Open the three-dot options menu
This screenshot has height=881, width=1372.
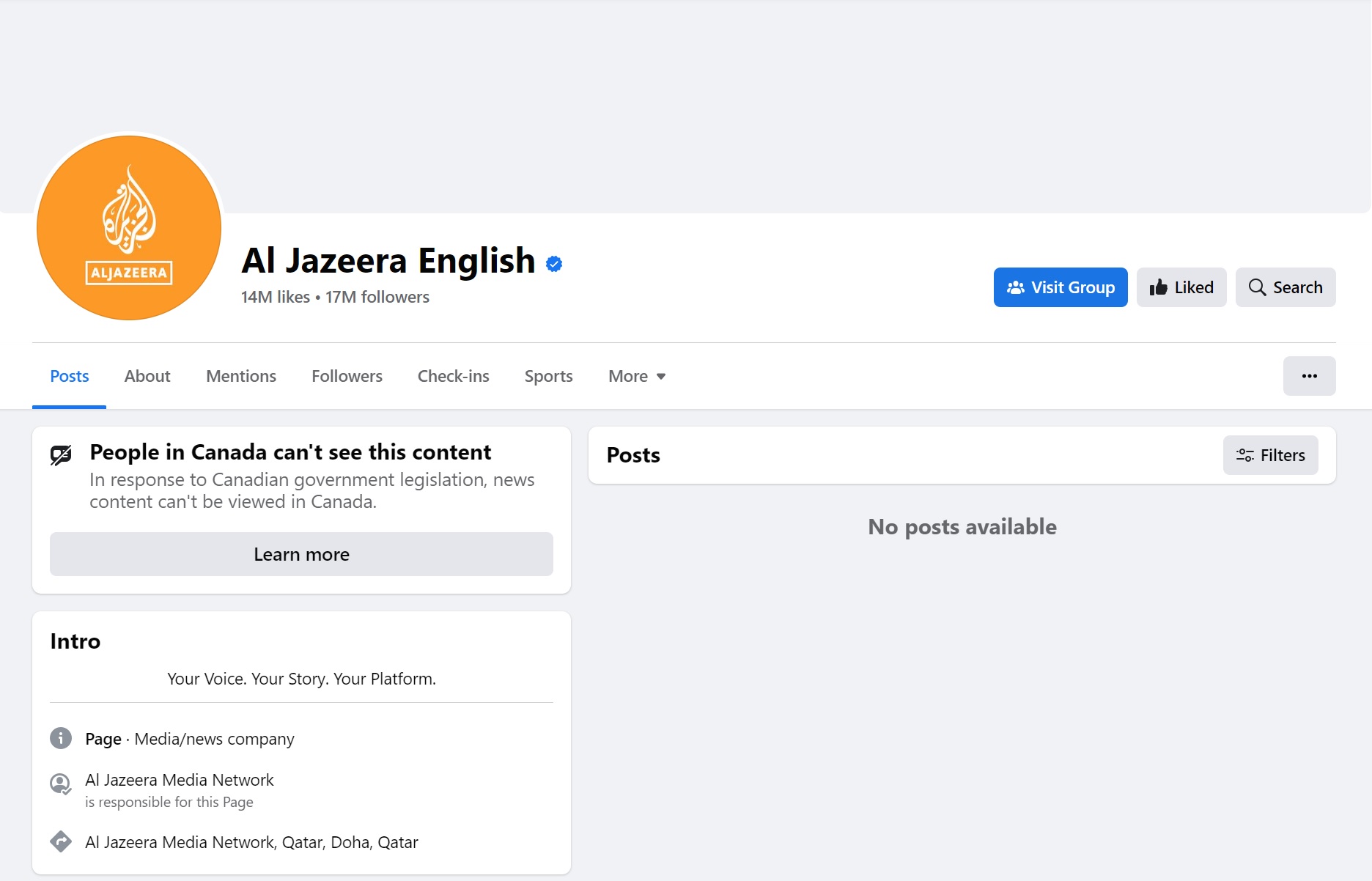pyautogui.click(x=1310, y=376)
